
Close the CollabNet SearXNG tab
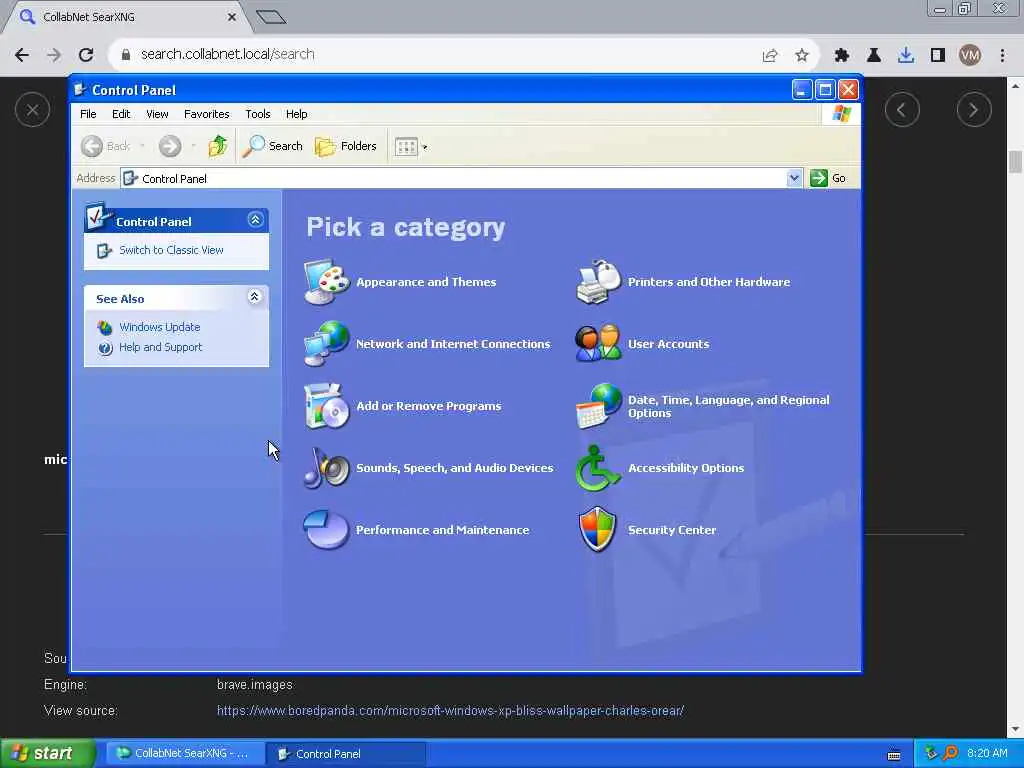point(232,17)
